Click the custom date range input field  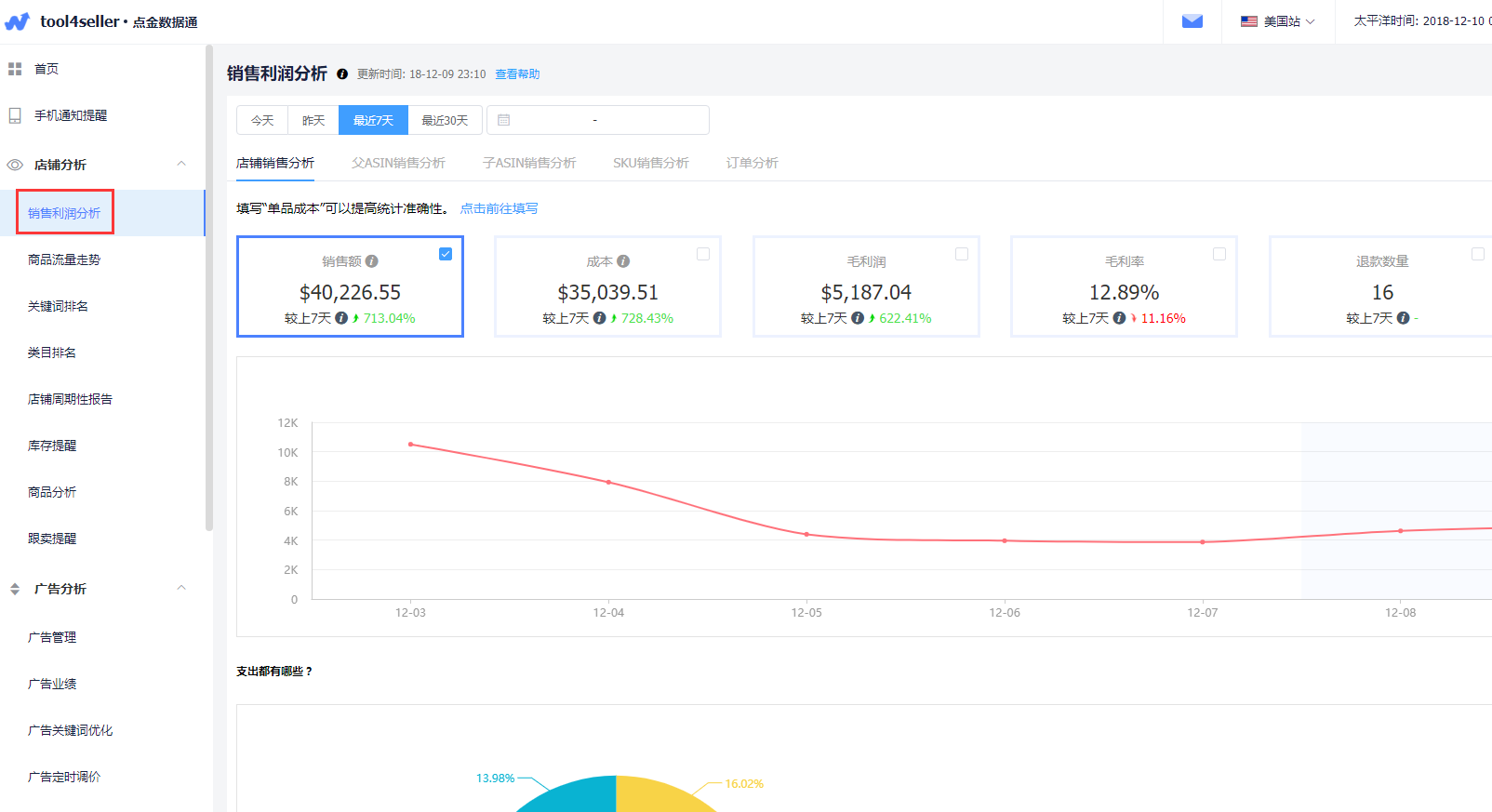pyautogui.click(x=598, y=120)
